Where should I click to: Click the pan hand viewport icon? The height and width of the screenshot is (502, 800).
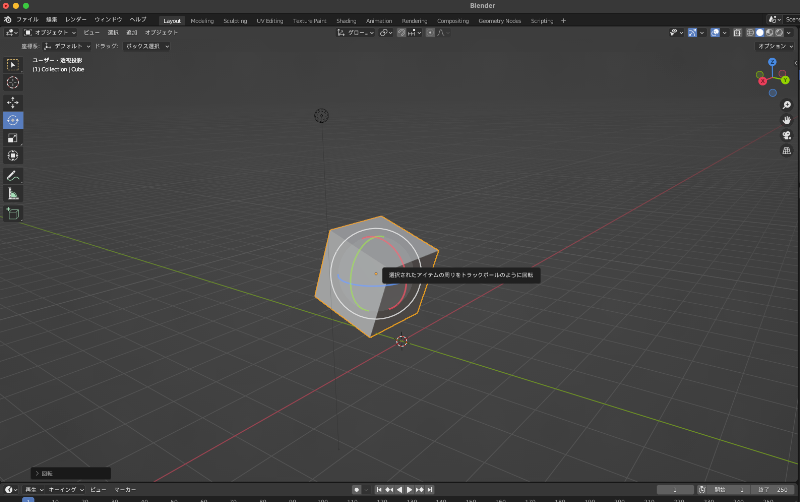(787, 120)
